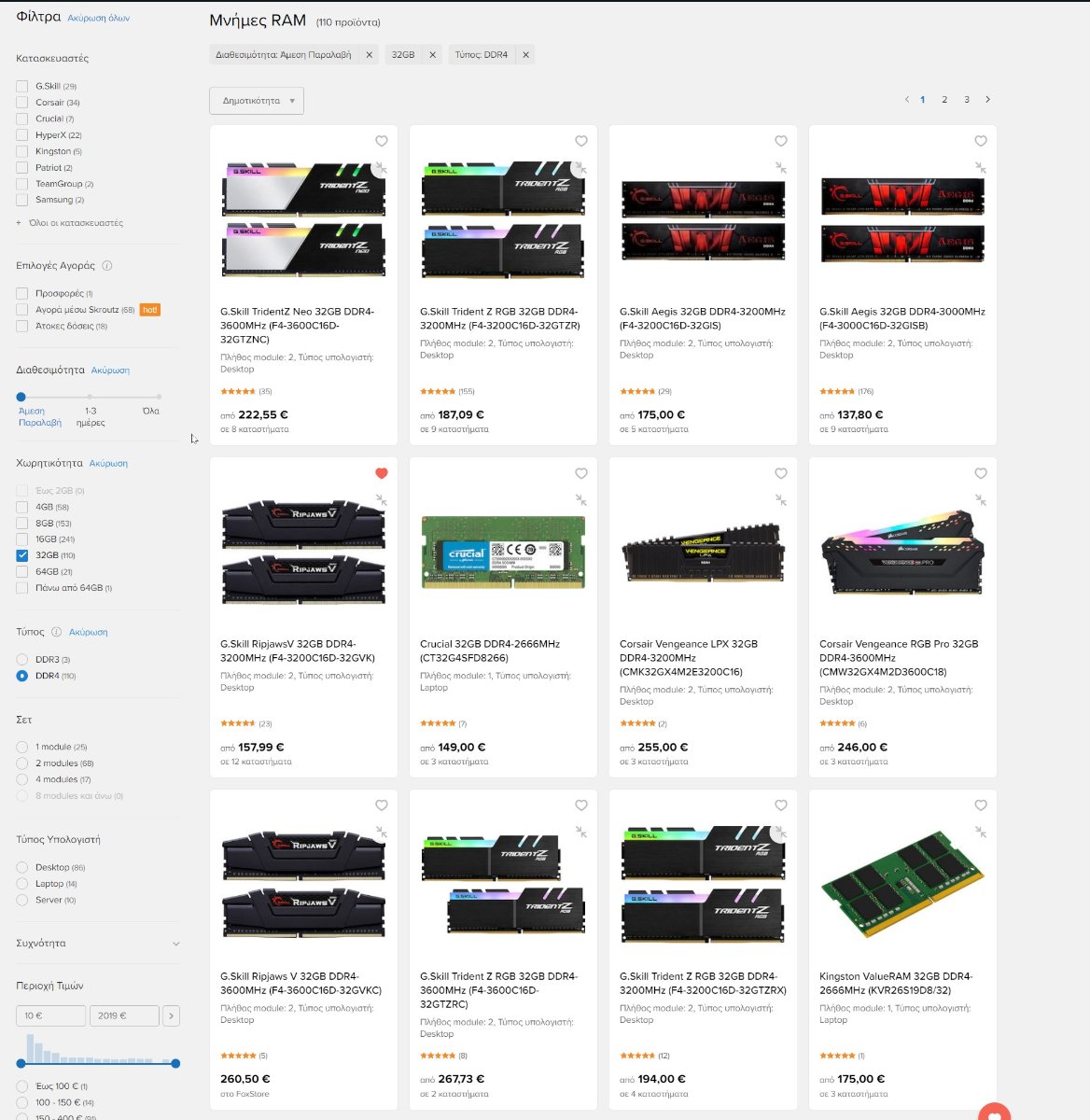Expand Όλοι οι κατασκευαστές list
This screenshot has height=1120, width=1090.
click(x=70, y=223)
